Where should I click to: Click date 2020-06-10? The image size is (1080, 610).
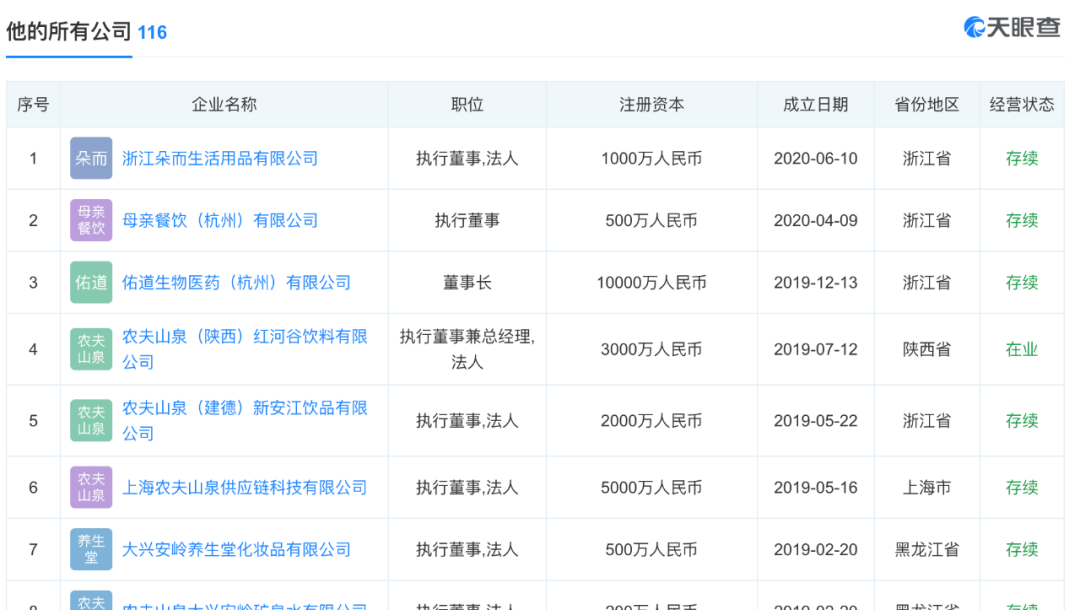coord(816,158)
